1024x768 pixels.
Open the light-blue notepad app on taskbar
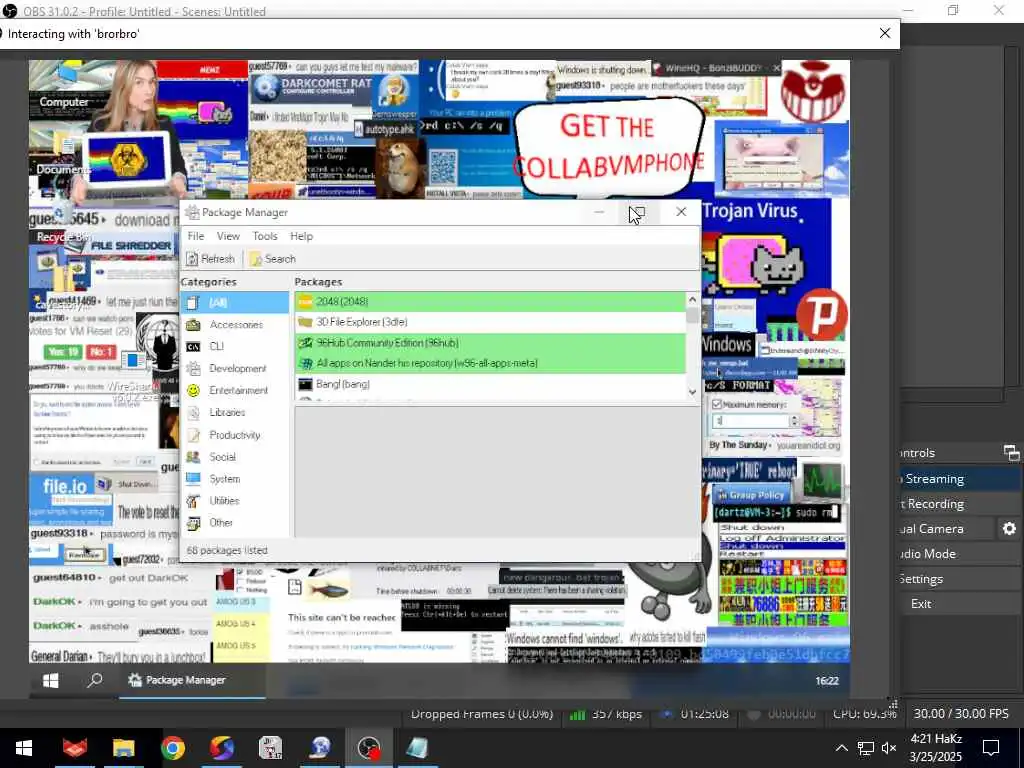(417, 748)
